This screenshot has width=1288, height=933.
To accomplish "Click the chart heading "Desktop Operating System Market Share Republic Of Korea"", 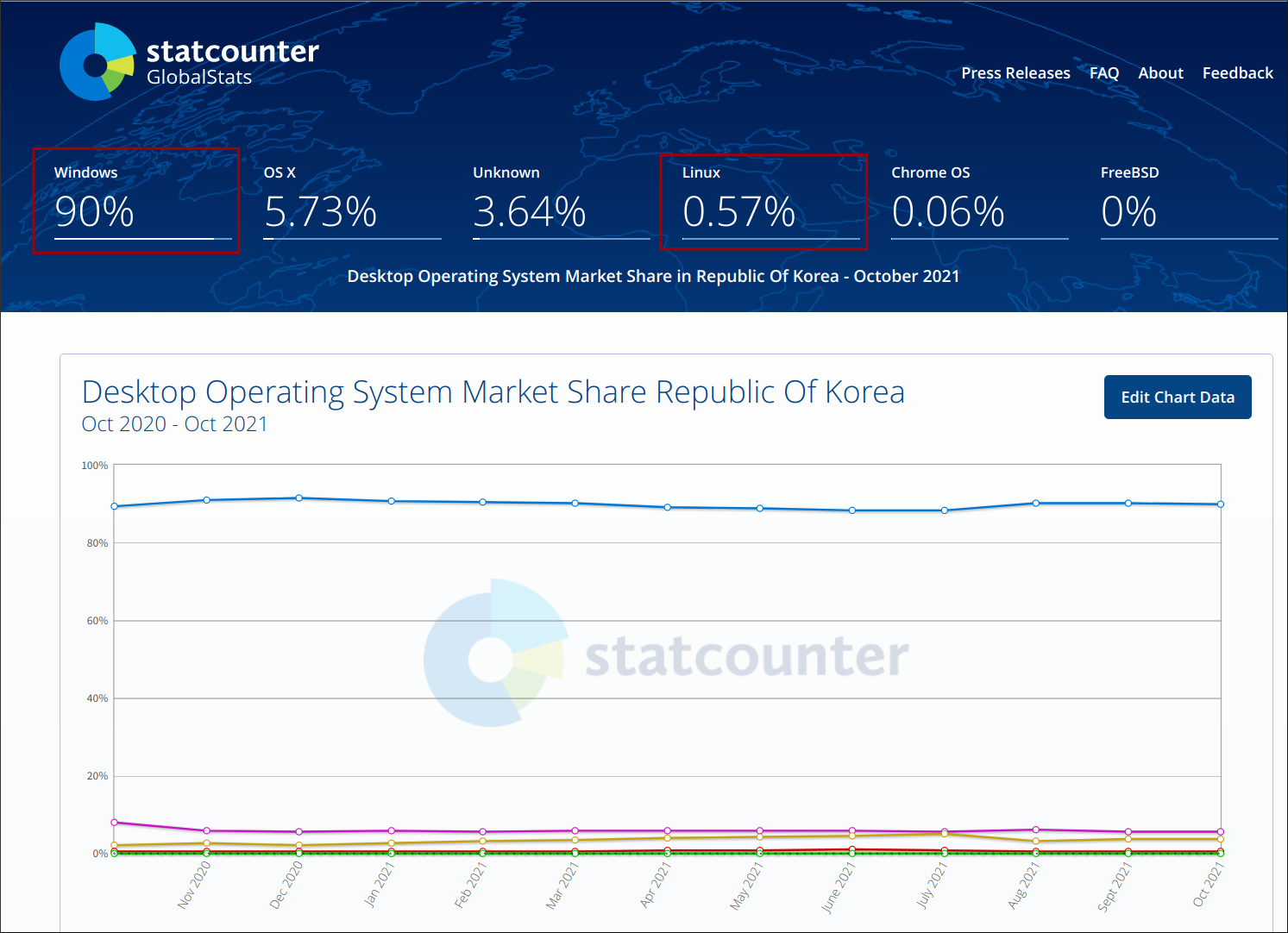I will click(493, 392).
